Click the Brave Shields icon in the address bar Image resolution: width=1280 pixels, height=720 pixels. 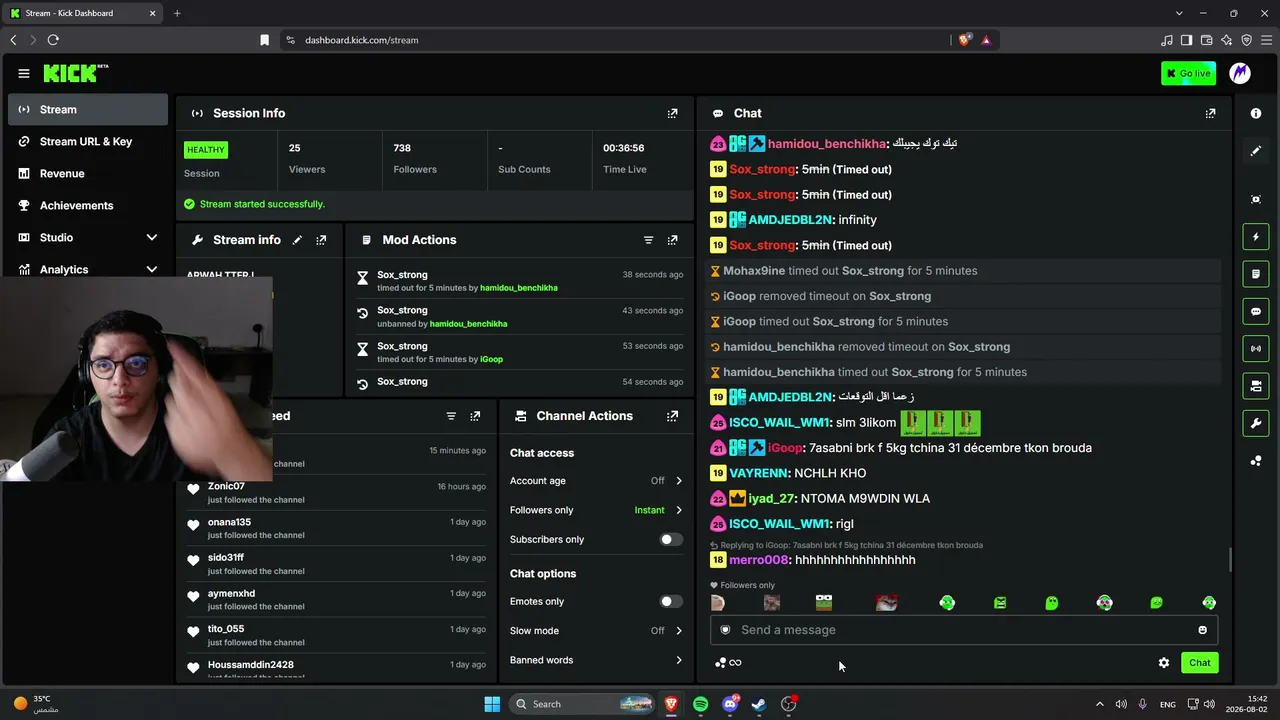[x=964, y=40]
